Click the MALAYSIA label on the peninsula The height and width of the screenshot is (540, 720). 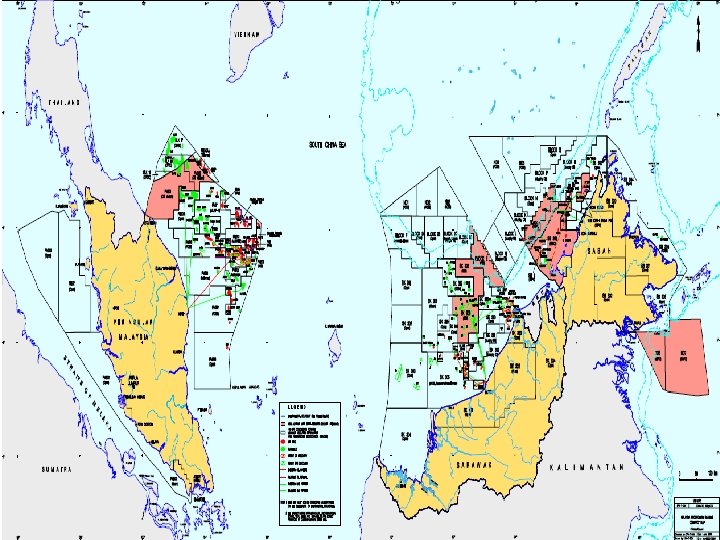[x=134, y=337]
